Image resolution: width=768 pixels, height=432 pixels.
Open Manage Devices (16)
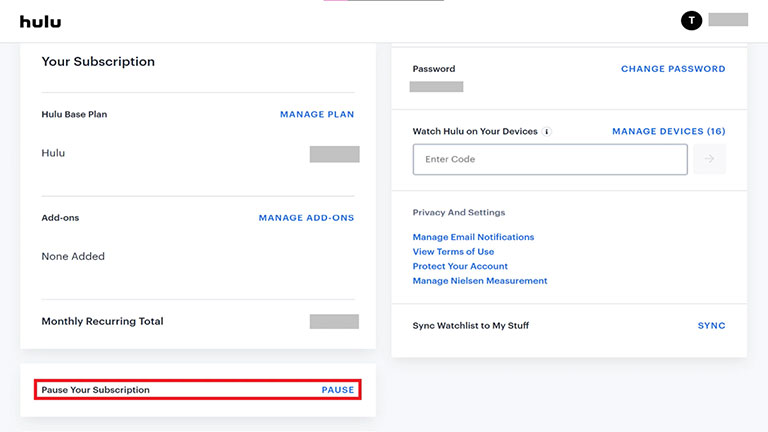coord(669,131)
